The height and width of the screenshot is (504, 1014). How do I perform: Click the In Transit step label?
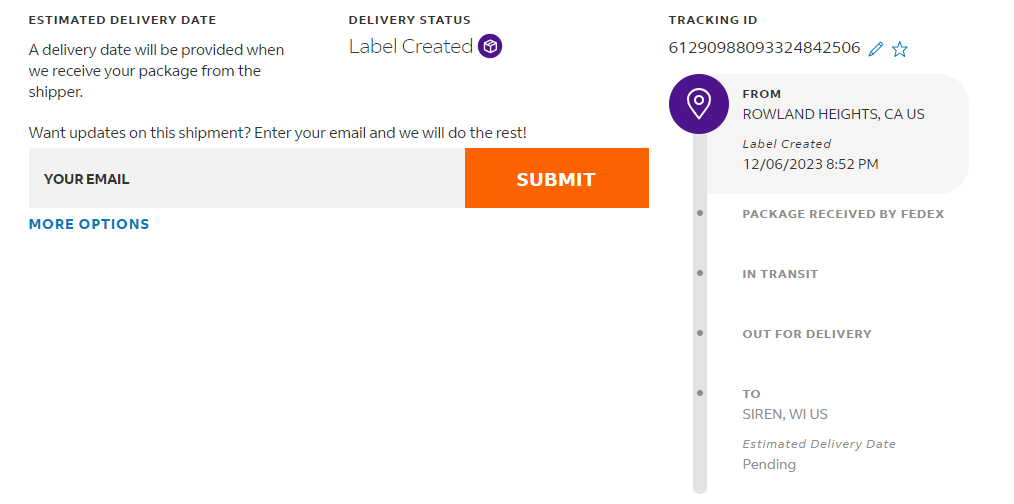780,274
